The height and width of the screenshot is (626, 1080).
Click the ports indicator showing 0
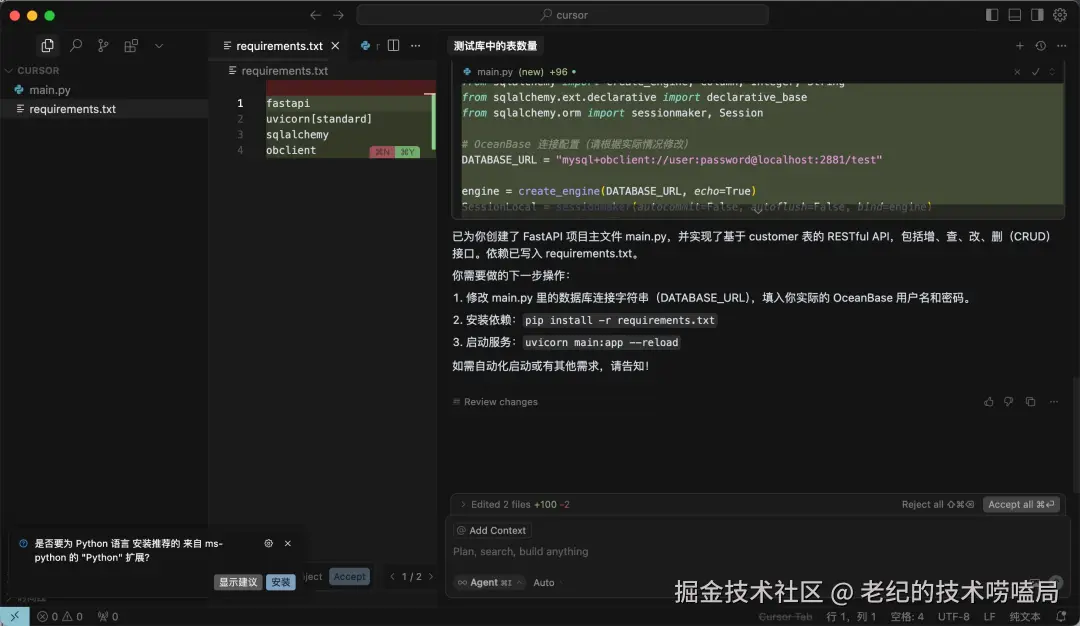point(108,616)
